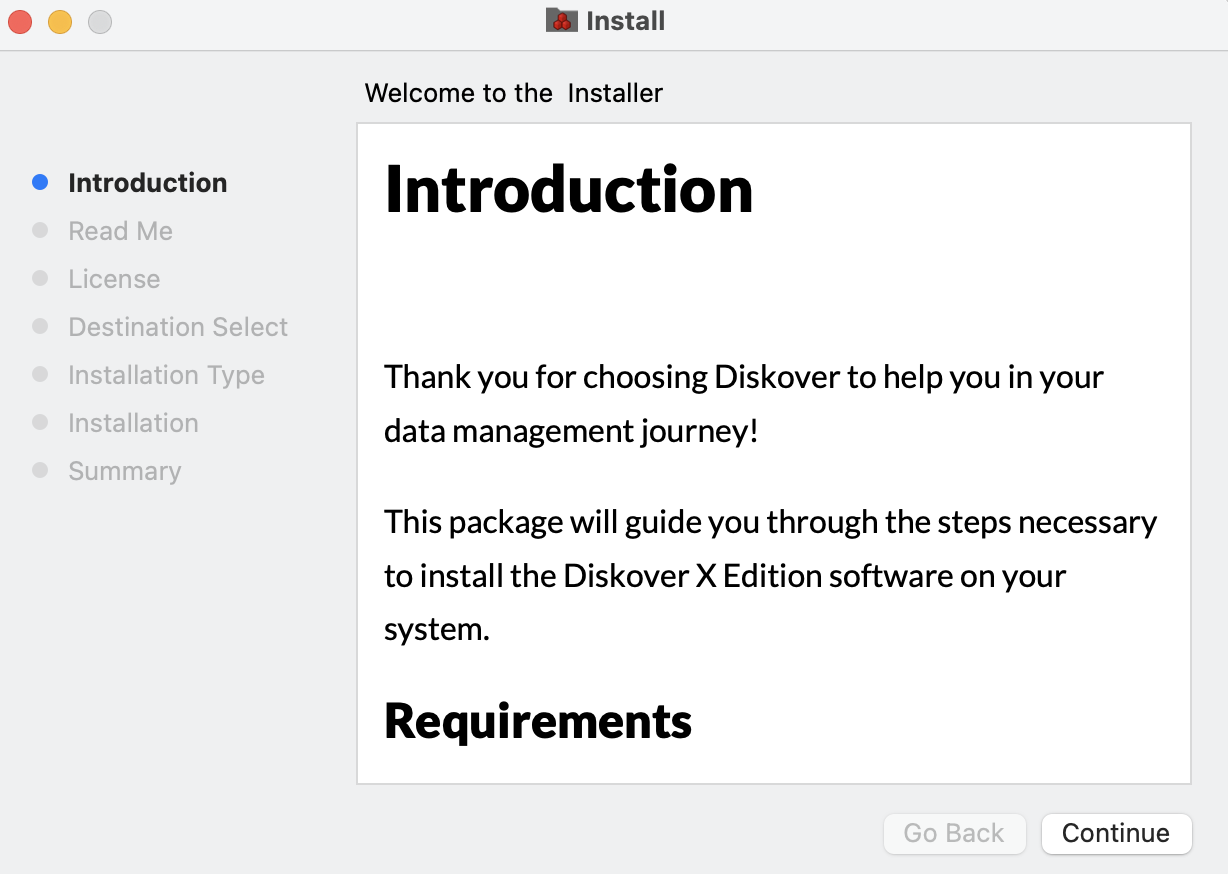Click the Diskover package icon in title bar
This screenshot has width=1228, height=874.
(562, 21)
